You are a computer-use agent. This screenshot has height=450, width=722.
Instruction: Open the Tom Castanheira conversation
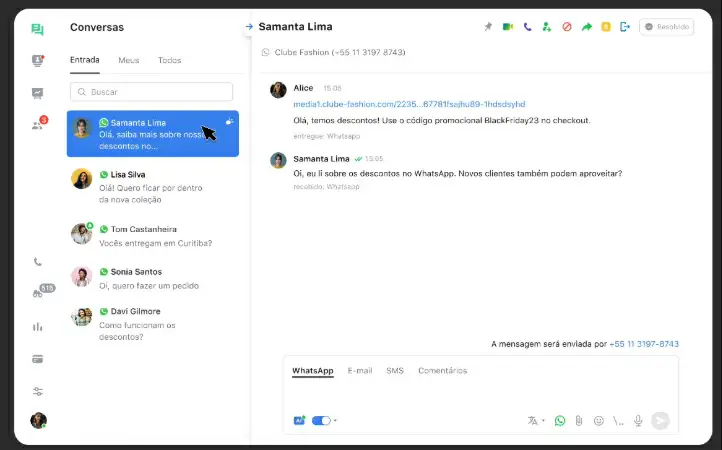153,236
